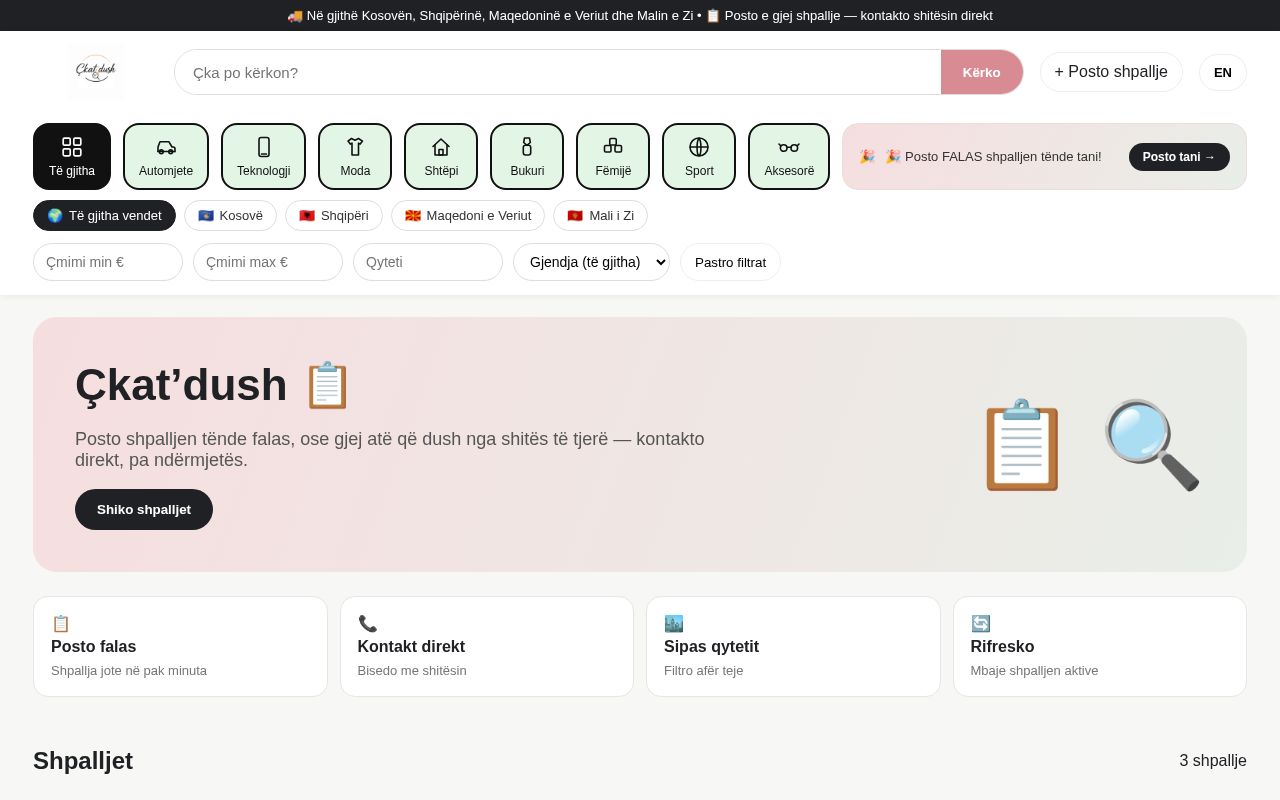Open the Gjendja condition dropdown
Viewport: 1280px width, 800px height.
pyautogui.click(x=591, y=262)
